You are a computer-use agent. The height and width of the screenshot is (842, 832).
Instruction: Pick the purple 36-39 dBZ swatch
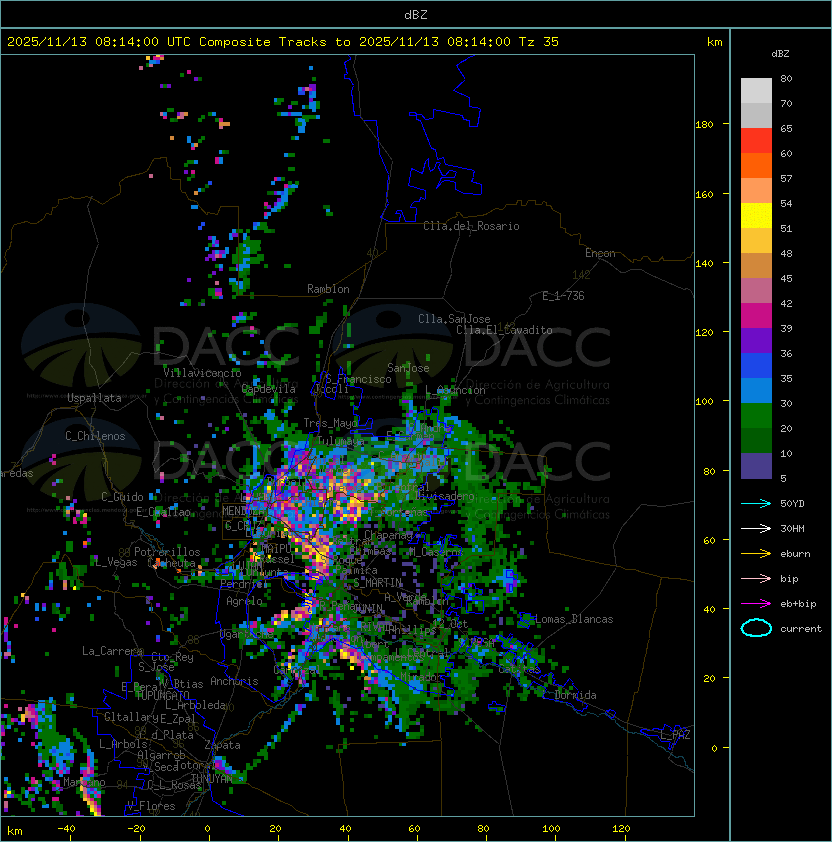tap(756, 340)
